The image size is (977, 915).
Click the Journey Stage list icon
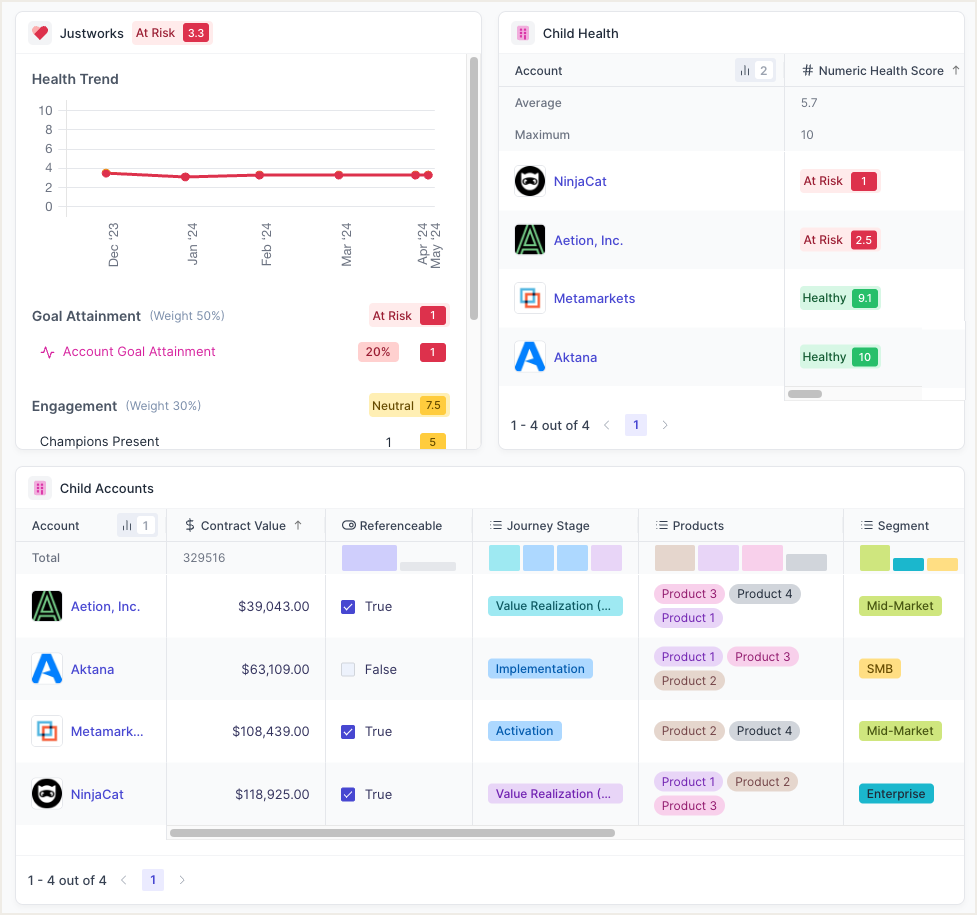coord(496,525)
